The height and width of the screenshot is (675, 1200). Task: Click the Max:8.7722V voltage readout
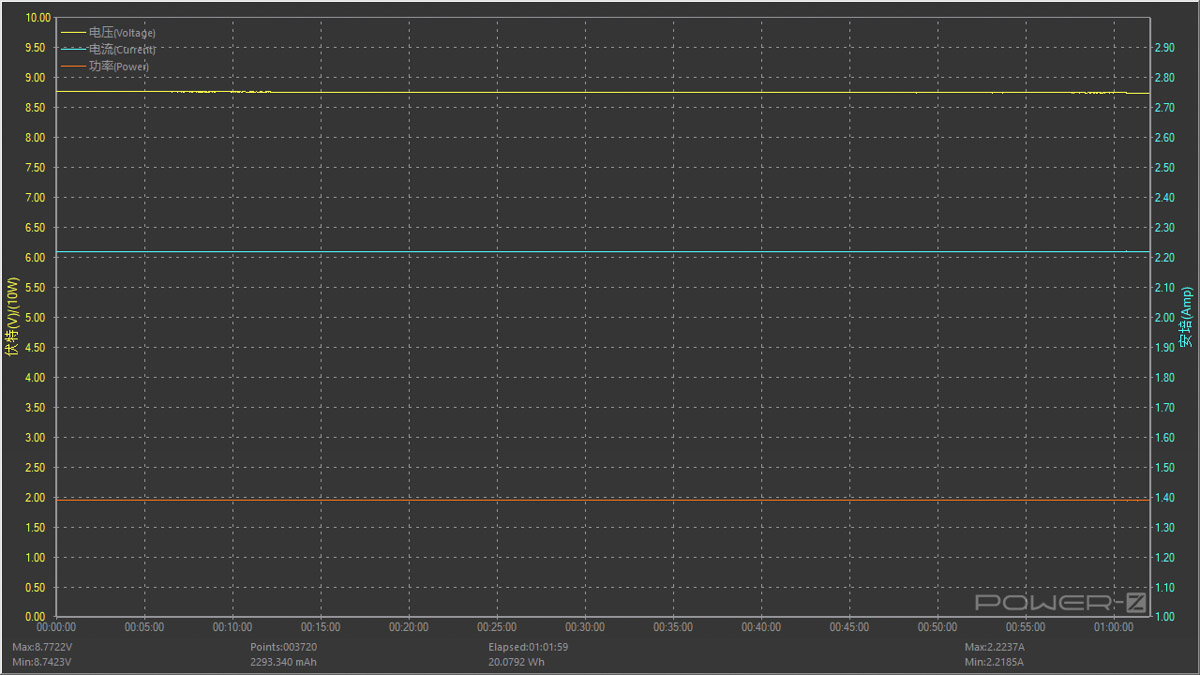pyautogui.click(x=42, y=647)
